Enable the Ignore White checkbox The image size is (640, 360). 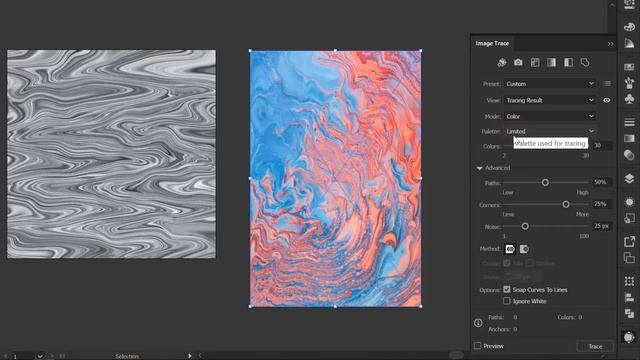point(507,301)
